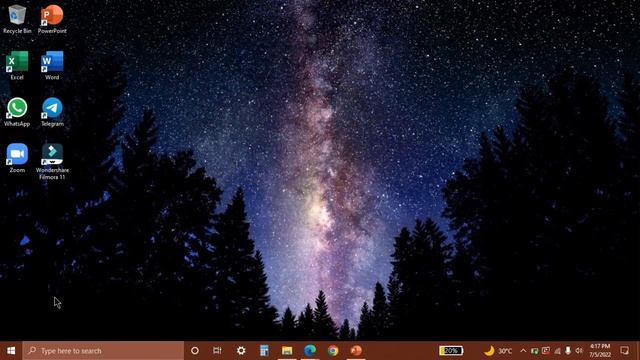This screenshot has width=640, height=360.
Task: Click the red screen-recorder tray icon
Action: (x=546, y=351)
